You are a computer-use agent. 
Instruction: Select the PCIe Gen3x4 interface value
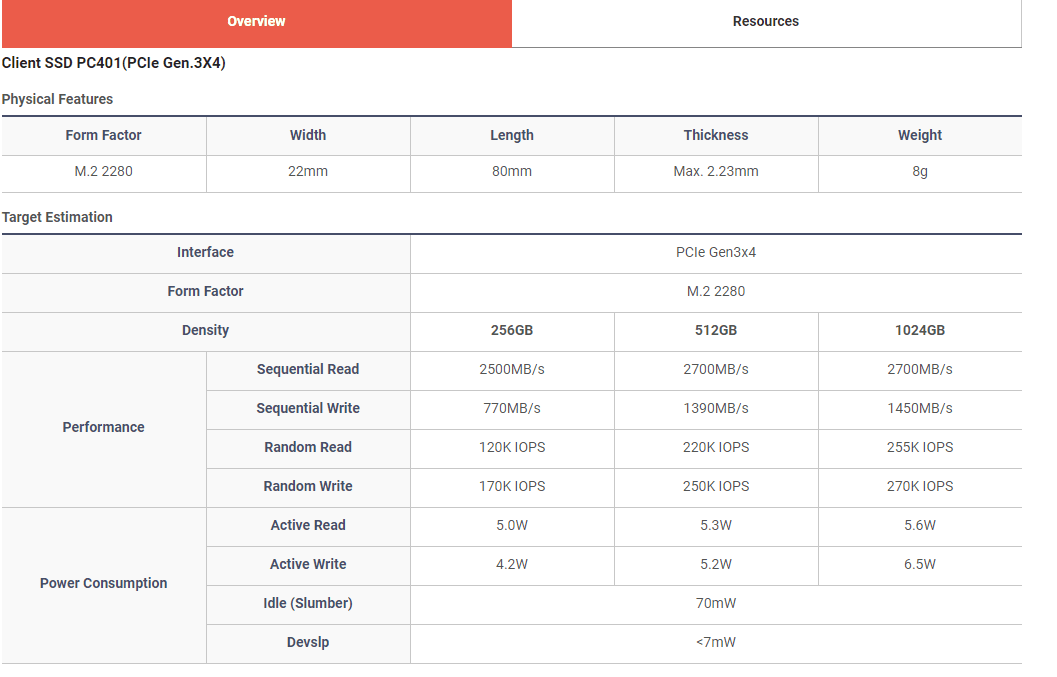point(716,252)
